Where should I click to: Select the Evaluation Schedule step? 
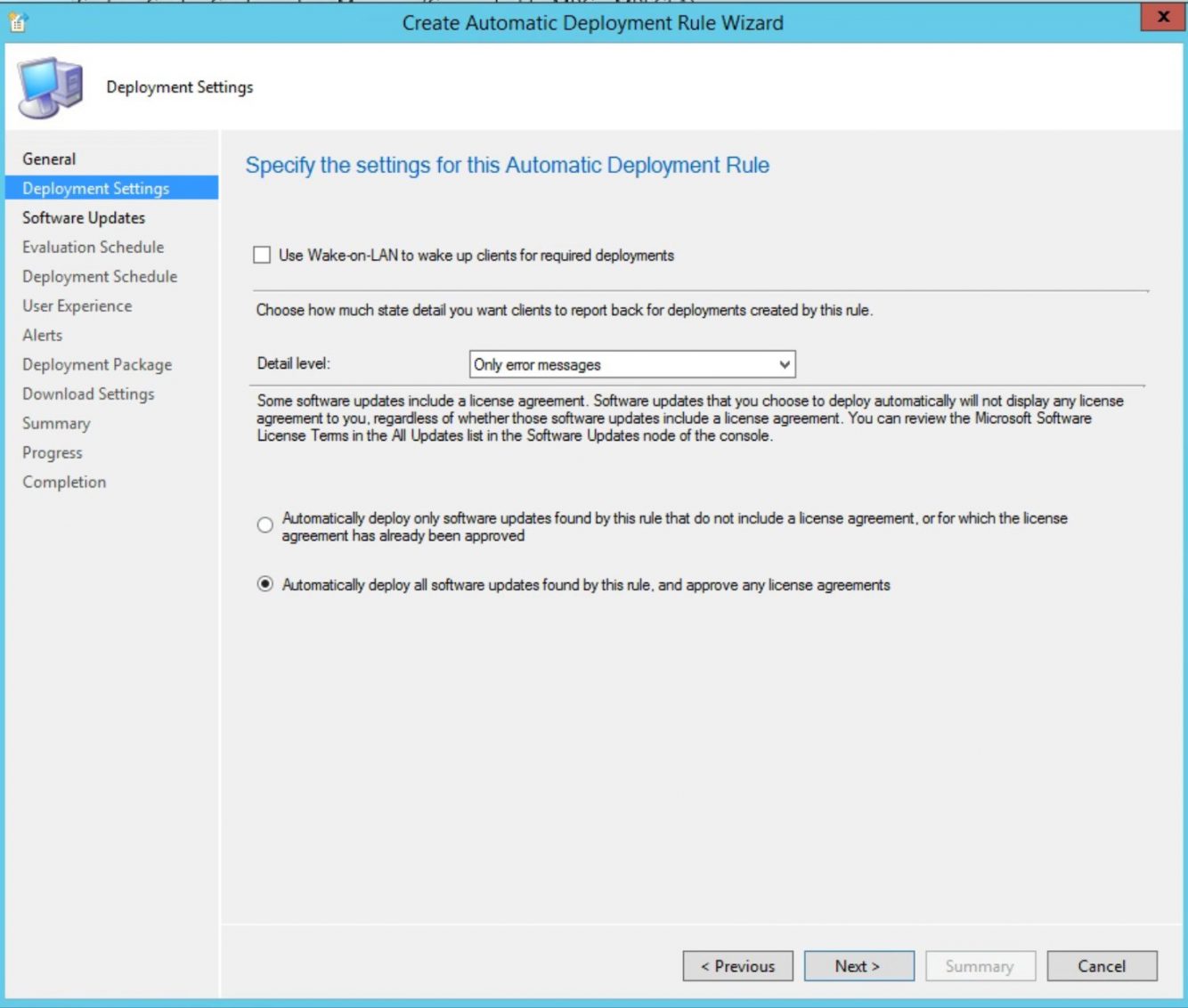[x=93, y=247]
